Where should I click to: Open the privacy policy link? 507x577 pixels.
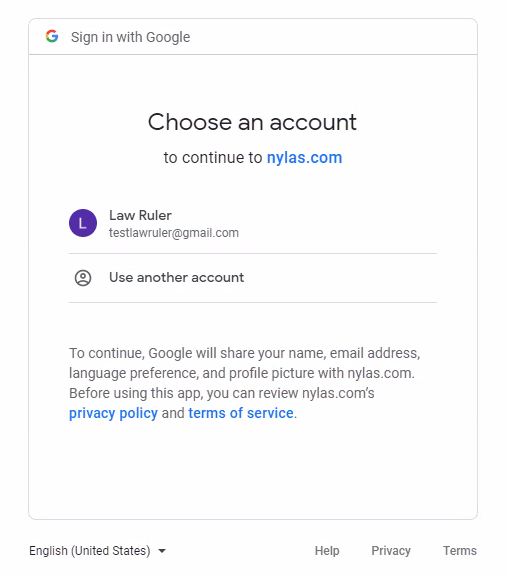113,413
